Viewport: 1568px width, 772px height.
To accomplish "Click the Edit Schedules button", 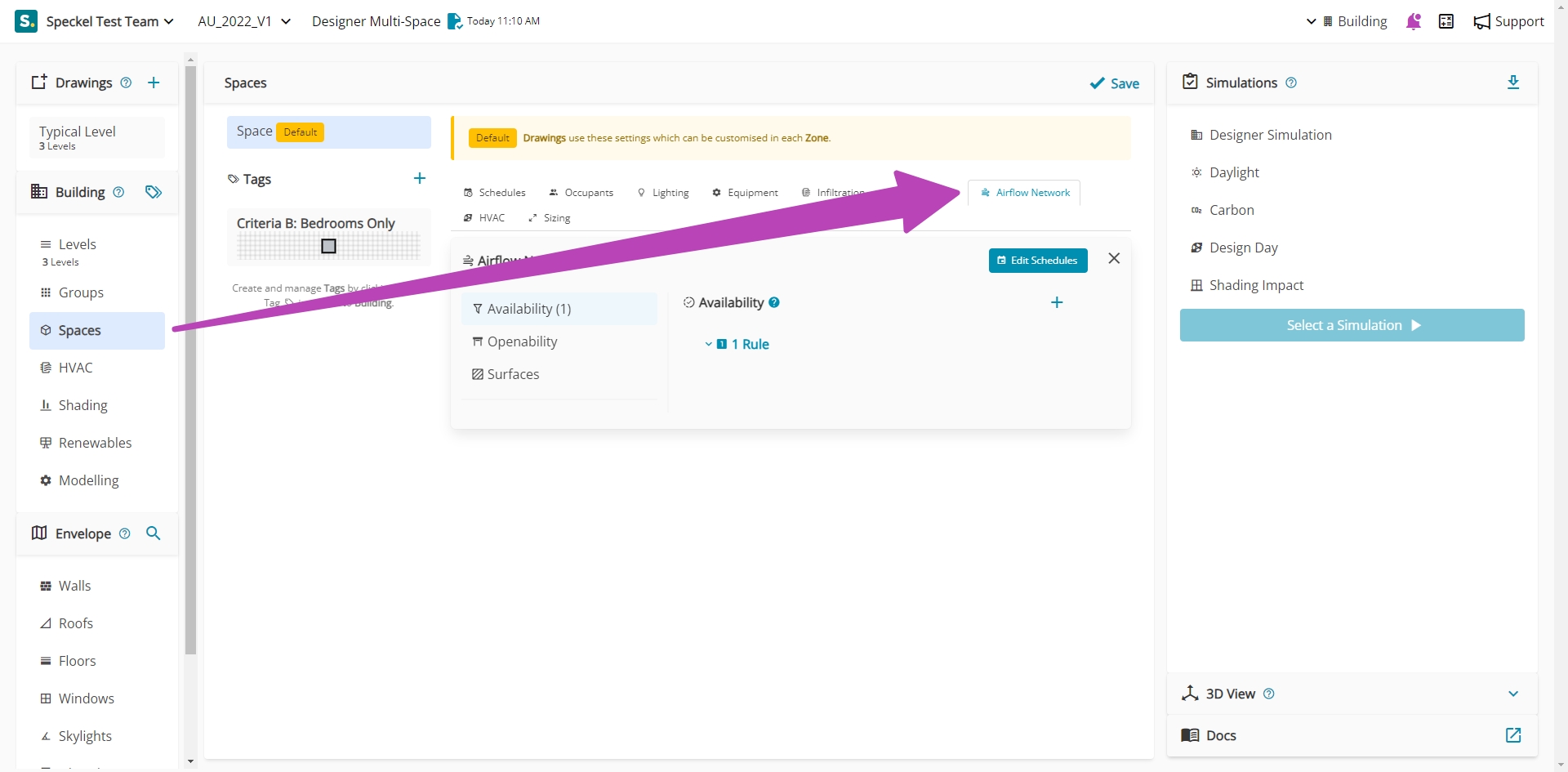I will pos(1037,261).
